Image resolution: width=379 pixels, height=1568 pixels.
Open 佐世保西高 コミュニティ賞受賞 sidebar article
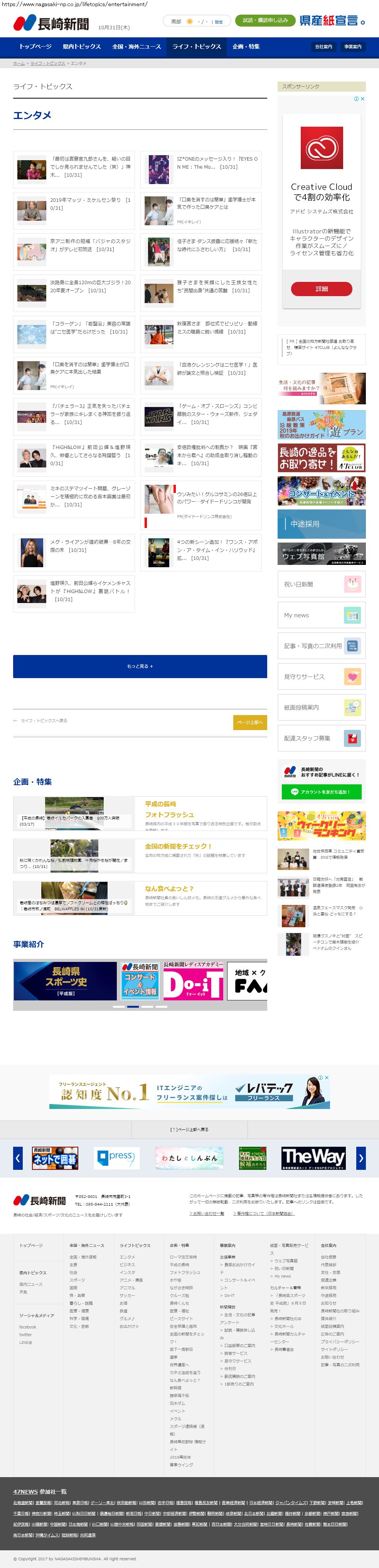(x=321, y=859)
